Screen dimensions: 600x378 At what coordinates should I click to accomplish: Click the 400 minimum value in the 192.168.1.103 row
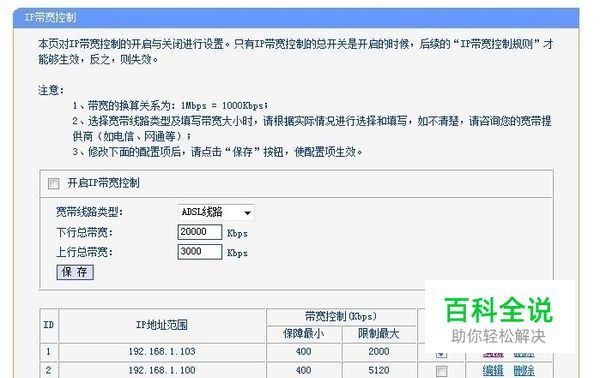click(303, 351)
